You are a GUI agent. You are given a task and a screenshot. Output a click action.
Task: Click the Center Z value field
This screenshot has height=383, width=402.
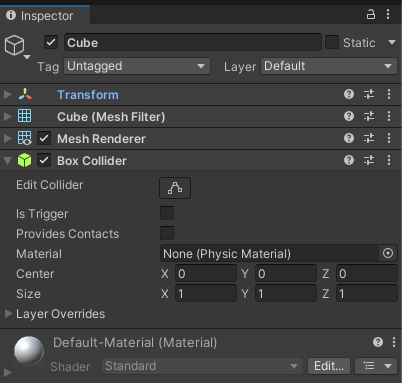click(367, 274)
